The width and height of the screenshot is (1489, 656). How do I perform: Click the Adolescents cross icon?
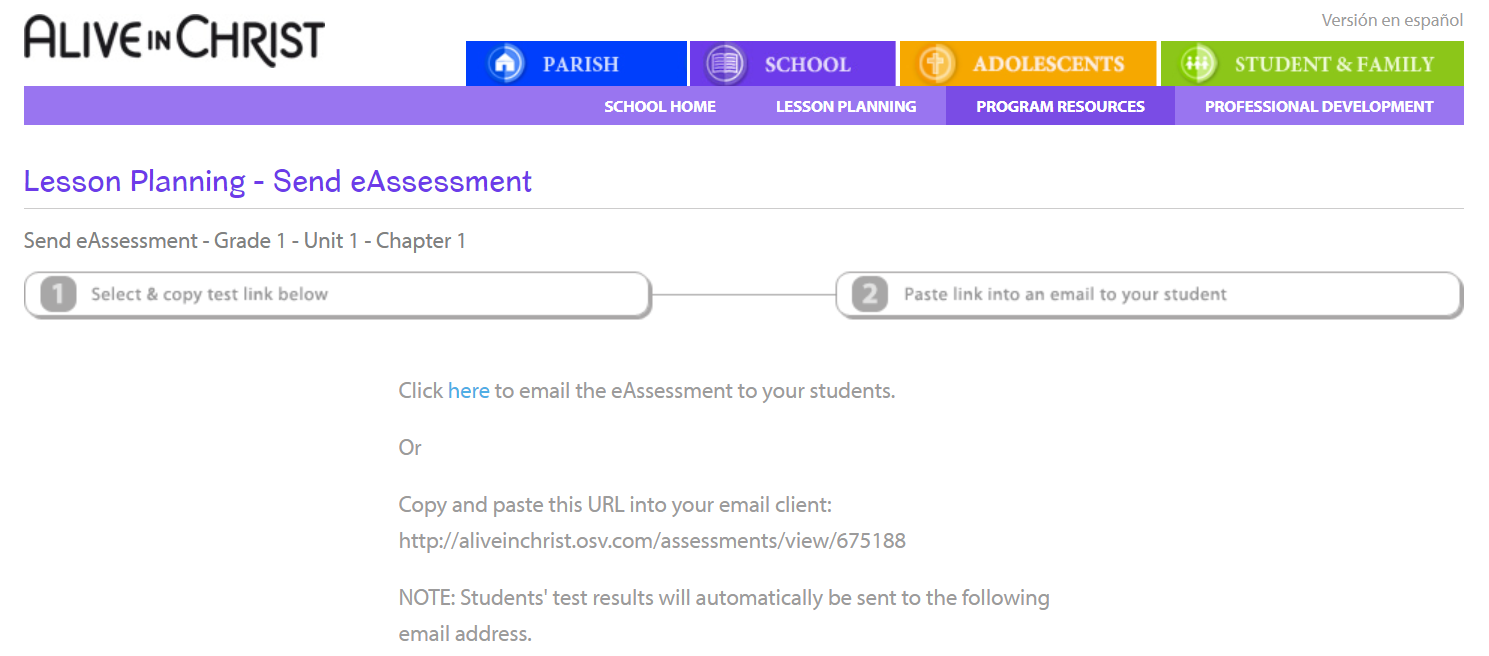tap(936, 64)
